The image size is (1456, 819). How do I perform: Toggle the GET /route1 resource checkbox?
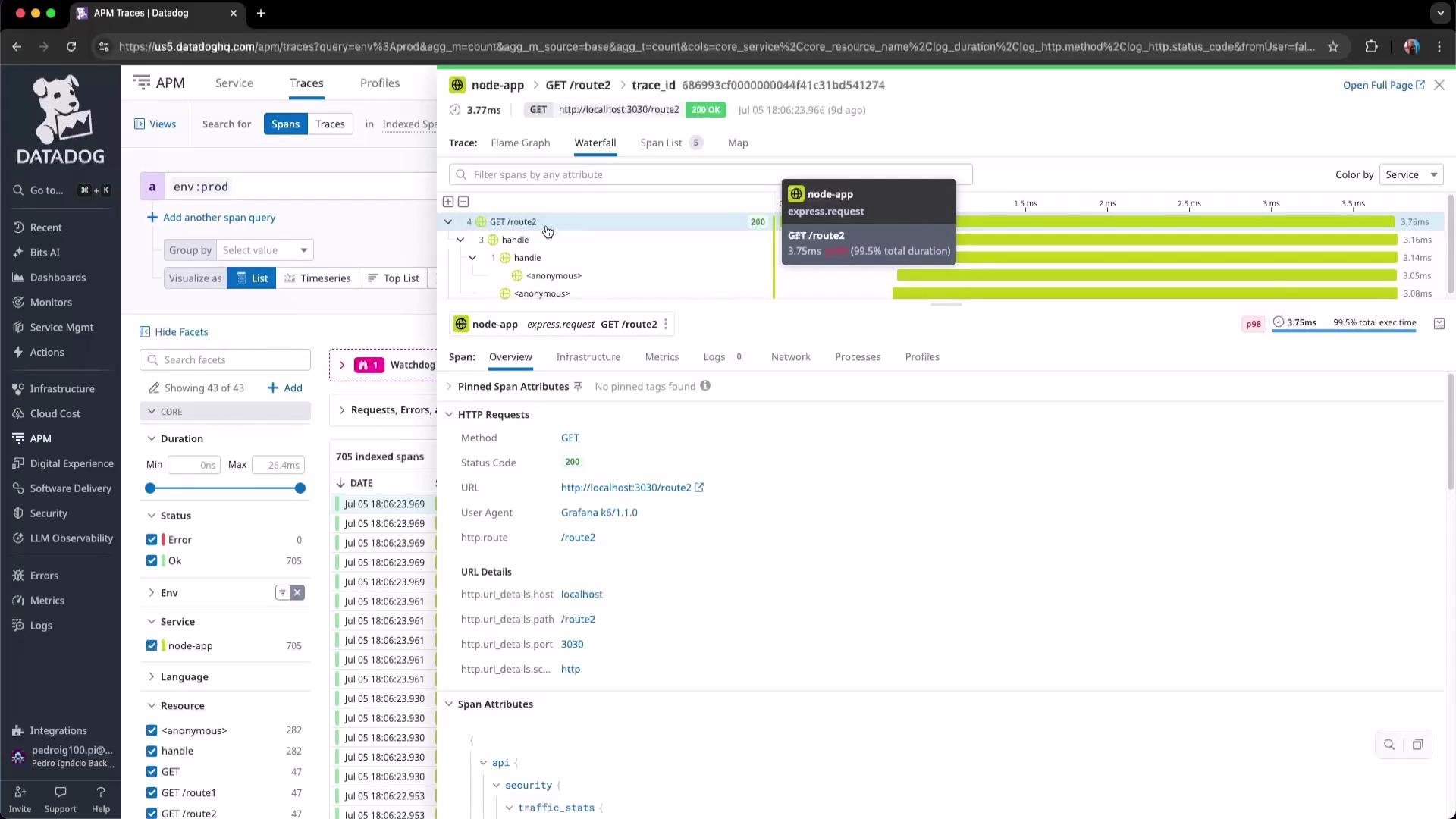152,793
